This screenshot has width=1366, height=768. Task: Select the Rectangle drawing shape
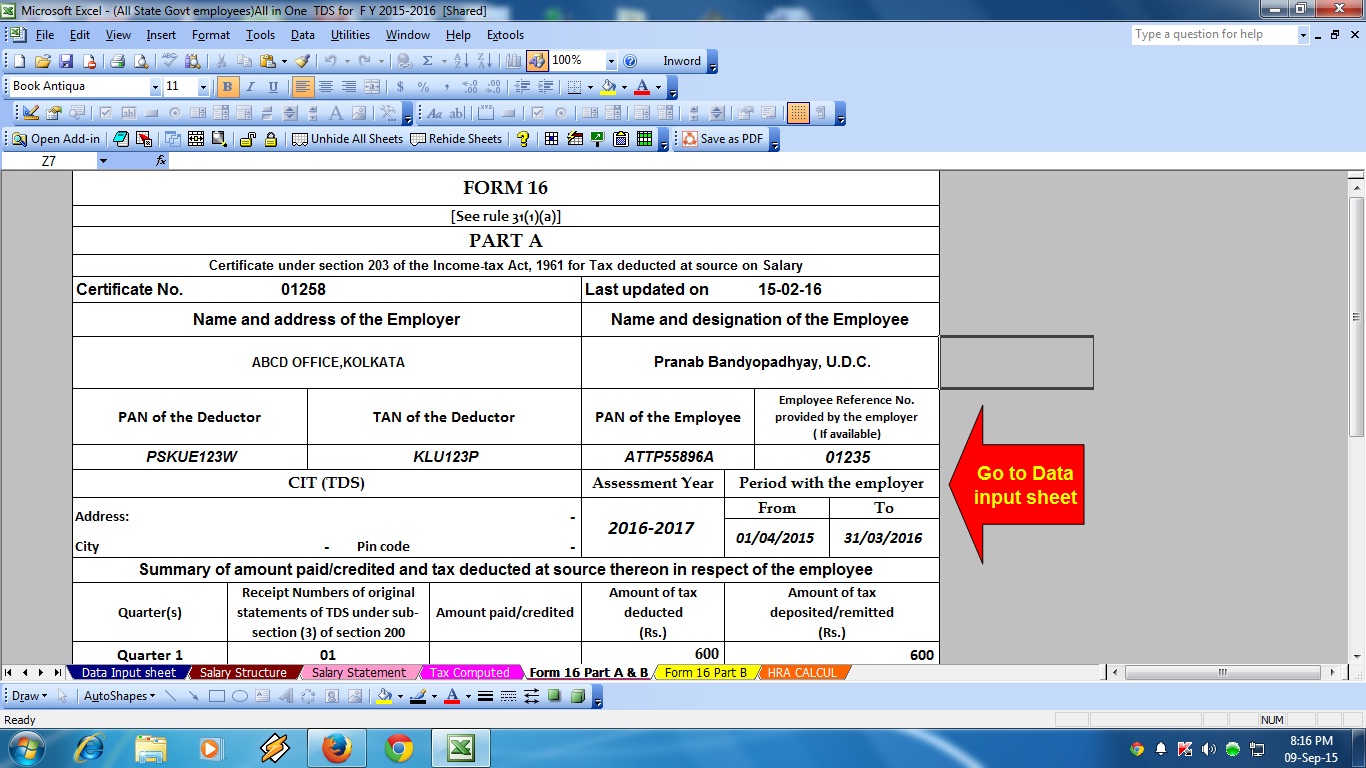pos(216,696)
